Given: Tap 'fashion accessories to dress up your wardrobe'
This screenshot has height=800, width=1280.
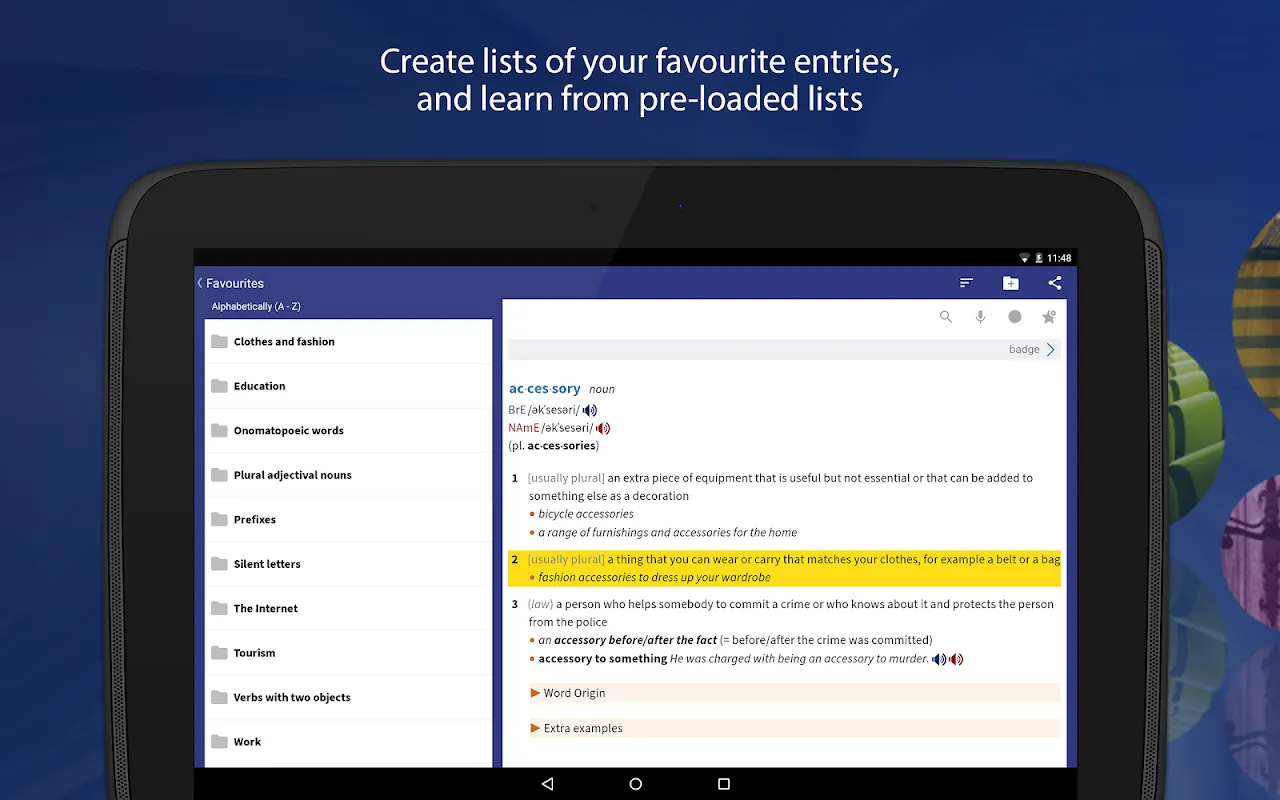Looking at the screenshot, I should [654, 578].
